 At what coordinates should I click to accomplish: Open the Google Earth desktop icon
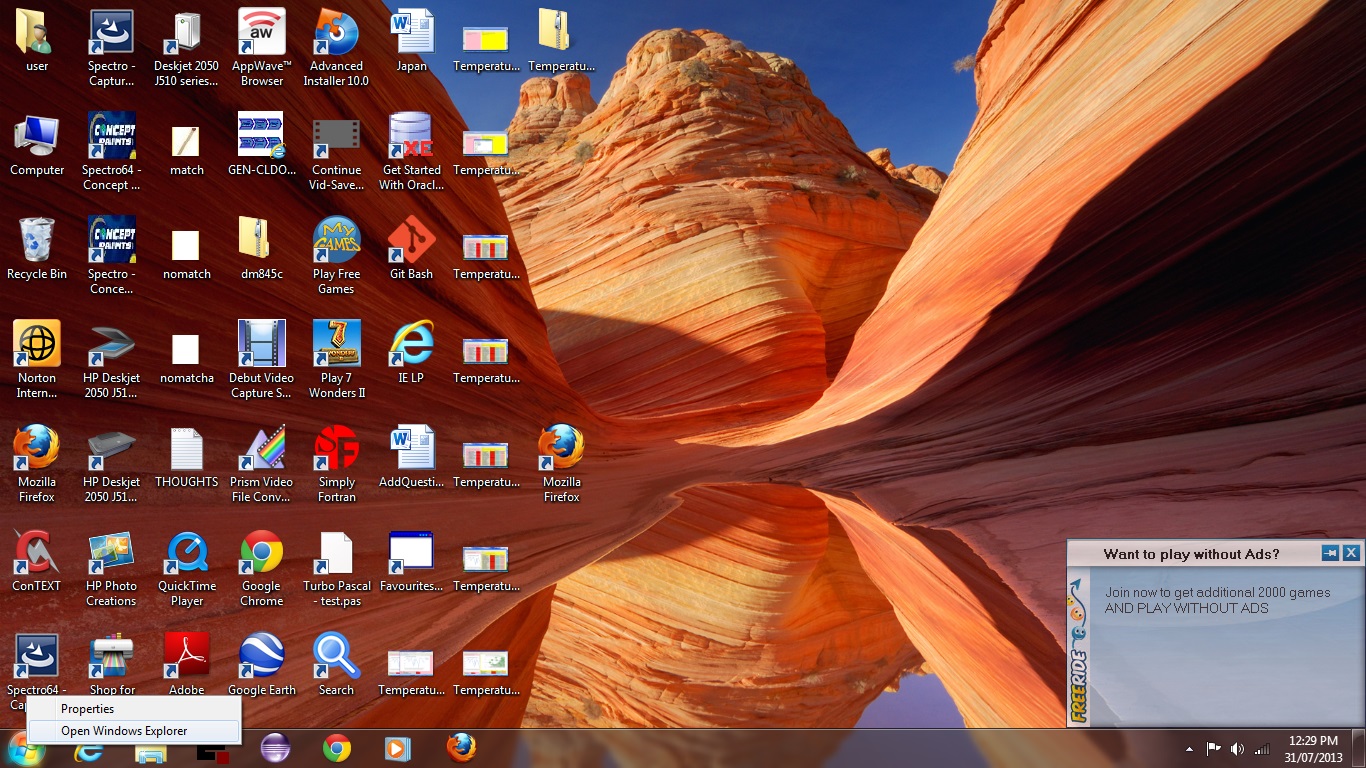tap(261, 656)
